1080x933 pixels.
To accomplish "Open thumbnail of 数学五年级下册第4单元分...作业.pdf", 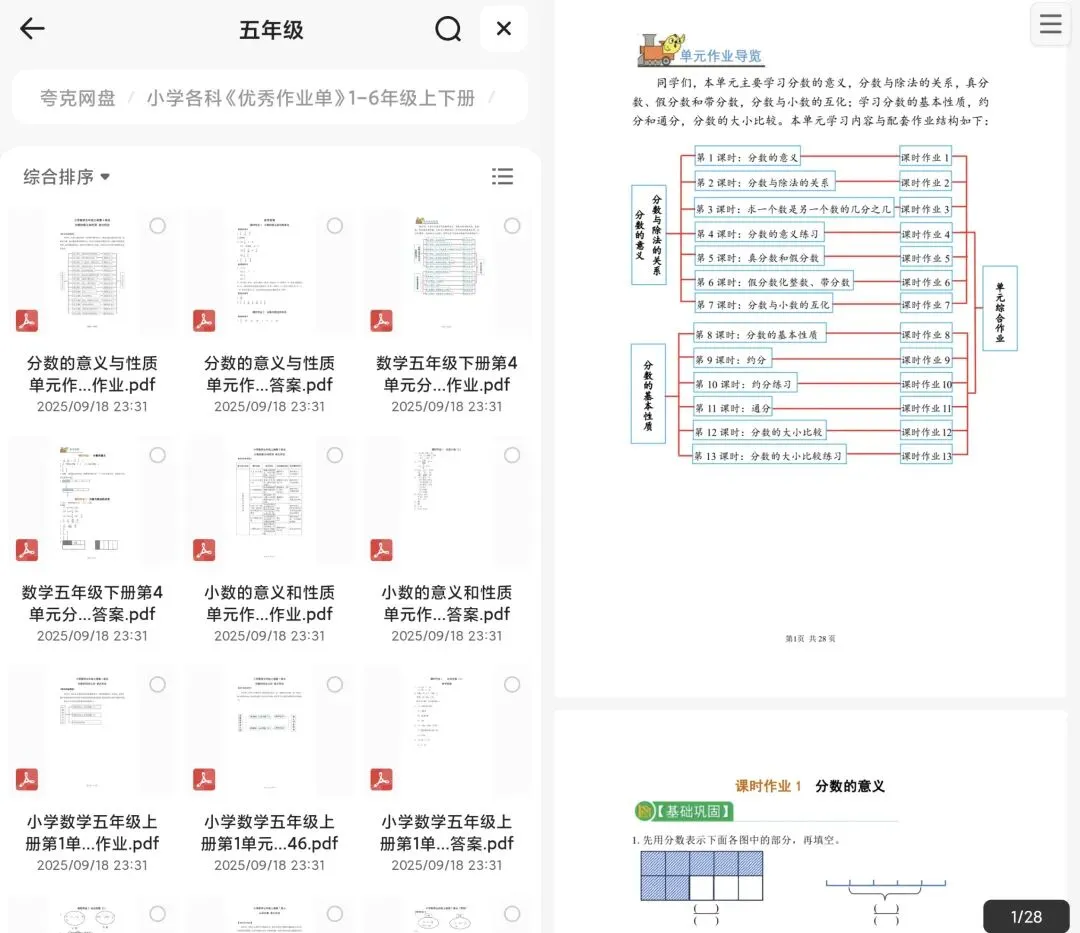I will click(446, 273).
